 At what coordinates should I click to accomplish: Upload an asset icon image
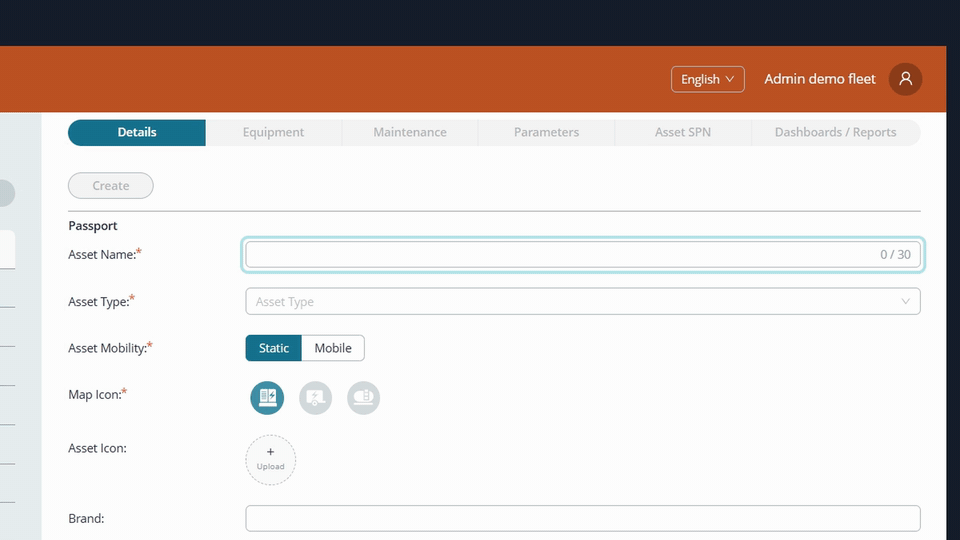271,460
